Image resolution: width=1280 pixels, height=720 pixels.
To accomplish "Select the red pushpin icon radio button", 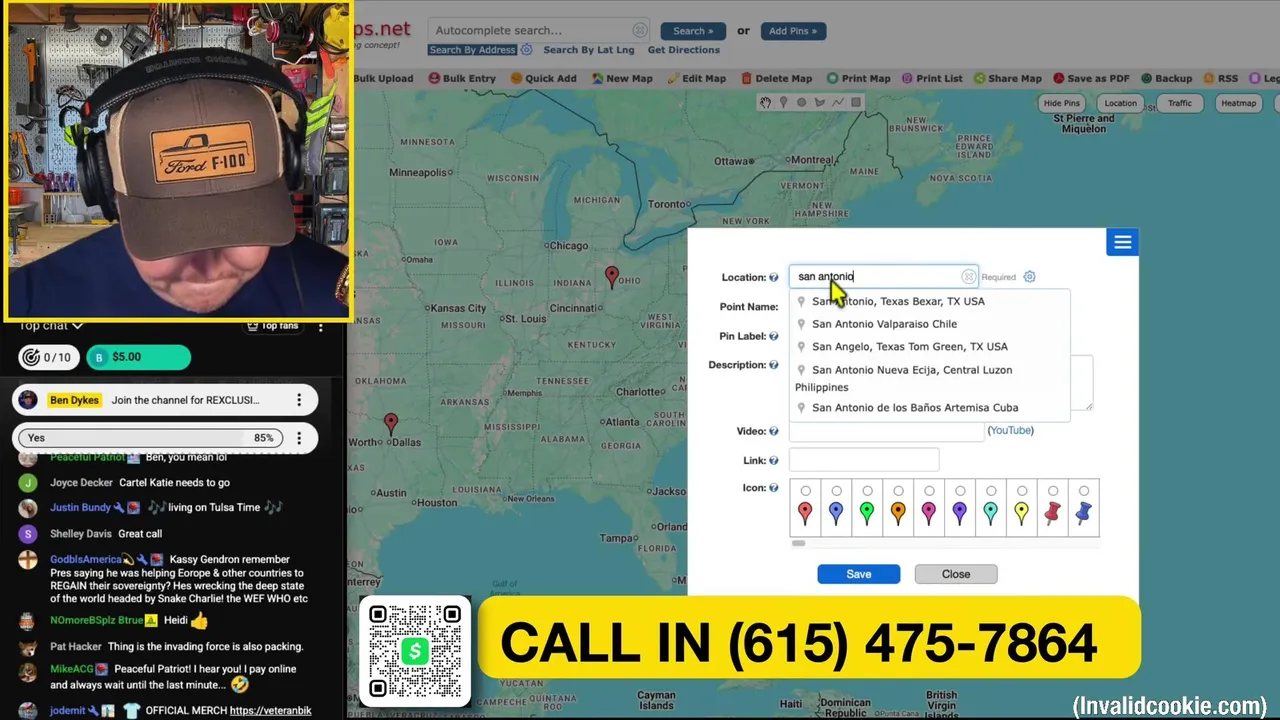I will click(1053, 491).
